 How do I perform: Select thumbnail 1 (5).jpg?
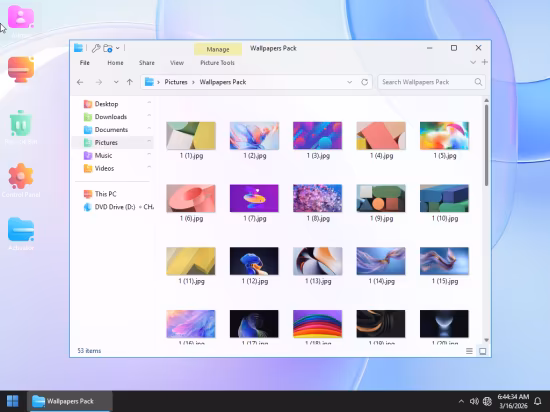point(444,136)
